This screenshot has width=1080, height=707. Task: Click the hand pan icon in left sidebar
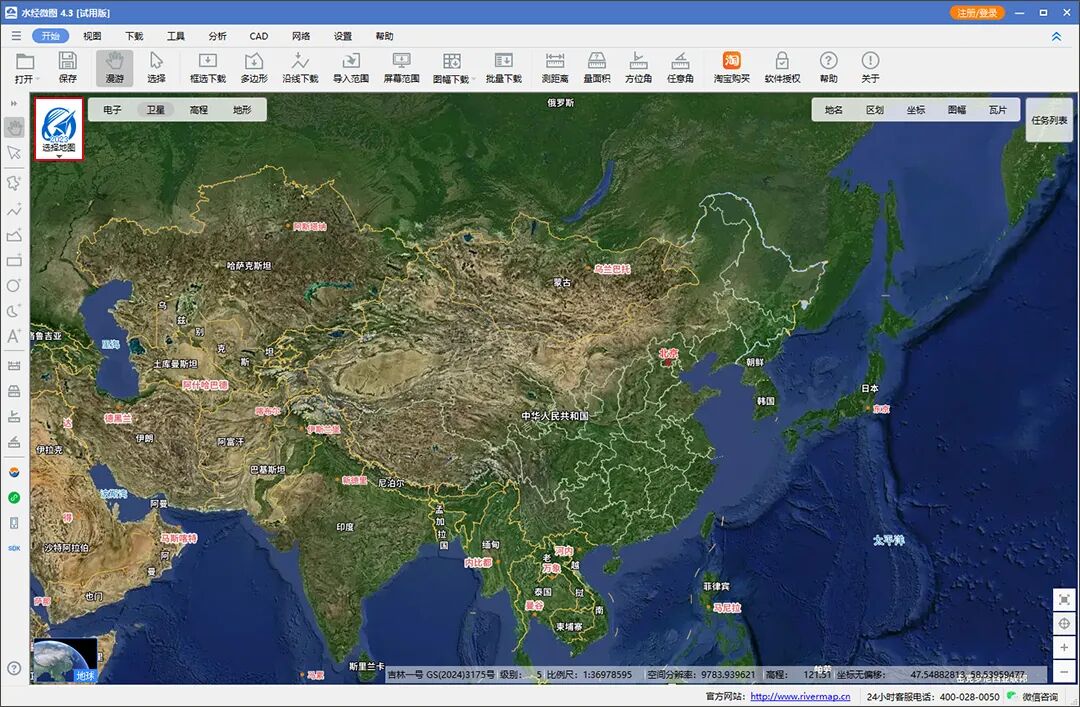(14, 127)
